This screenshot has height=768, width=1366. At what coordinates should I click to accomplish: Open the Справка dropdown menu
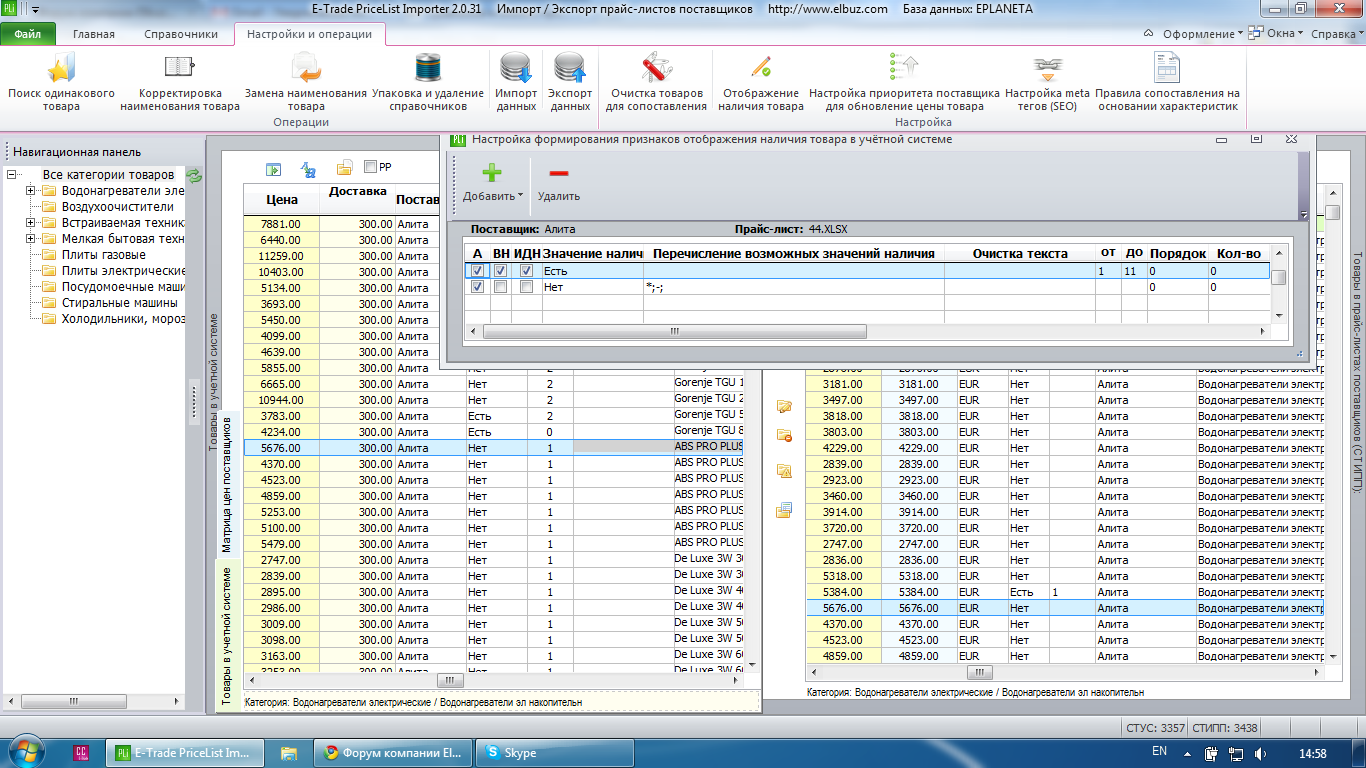(x=1336, y=34)
